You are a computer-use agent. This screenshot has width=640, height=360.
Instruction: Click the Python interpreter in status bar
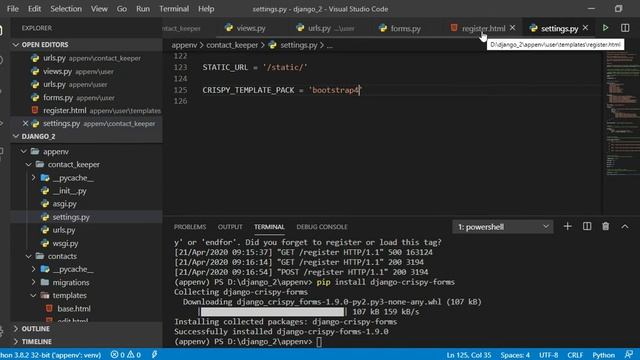[51, 355]
